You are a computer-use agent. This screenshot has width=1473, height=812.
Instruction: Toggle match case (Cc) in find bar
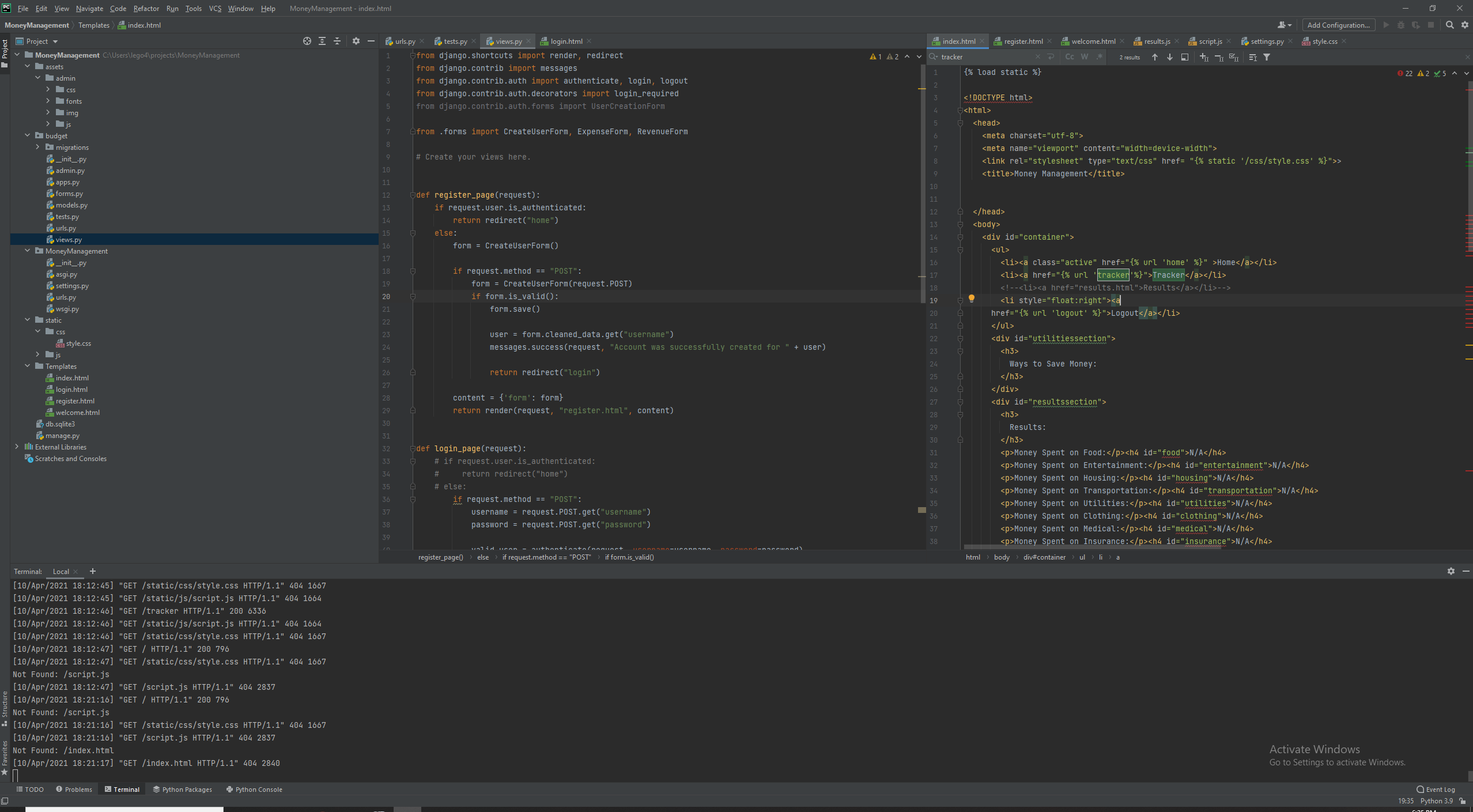tap(1069, 57)
